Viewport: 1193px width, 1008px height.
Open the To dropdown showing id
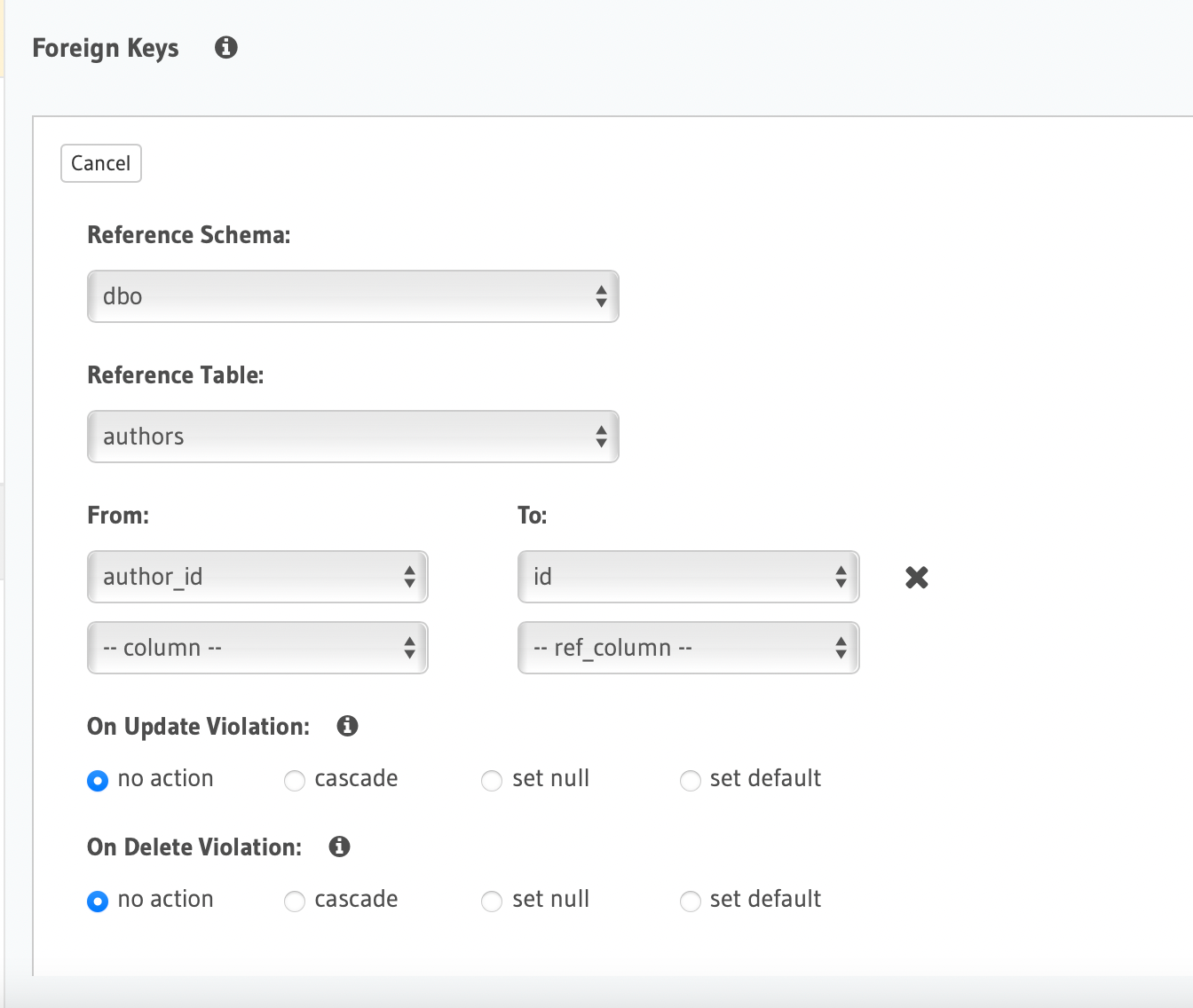pyautogui.click(x=688, y=577)
